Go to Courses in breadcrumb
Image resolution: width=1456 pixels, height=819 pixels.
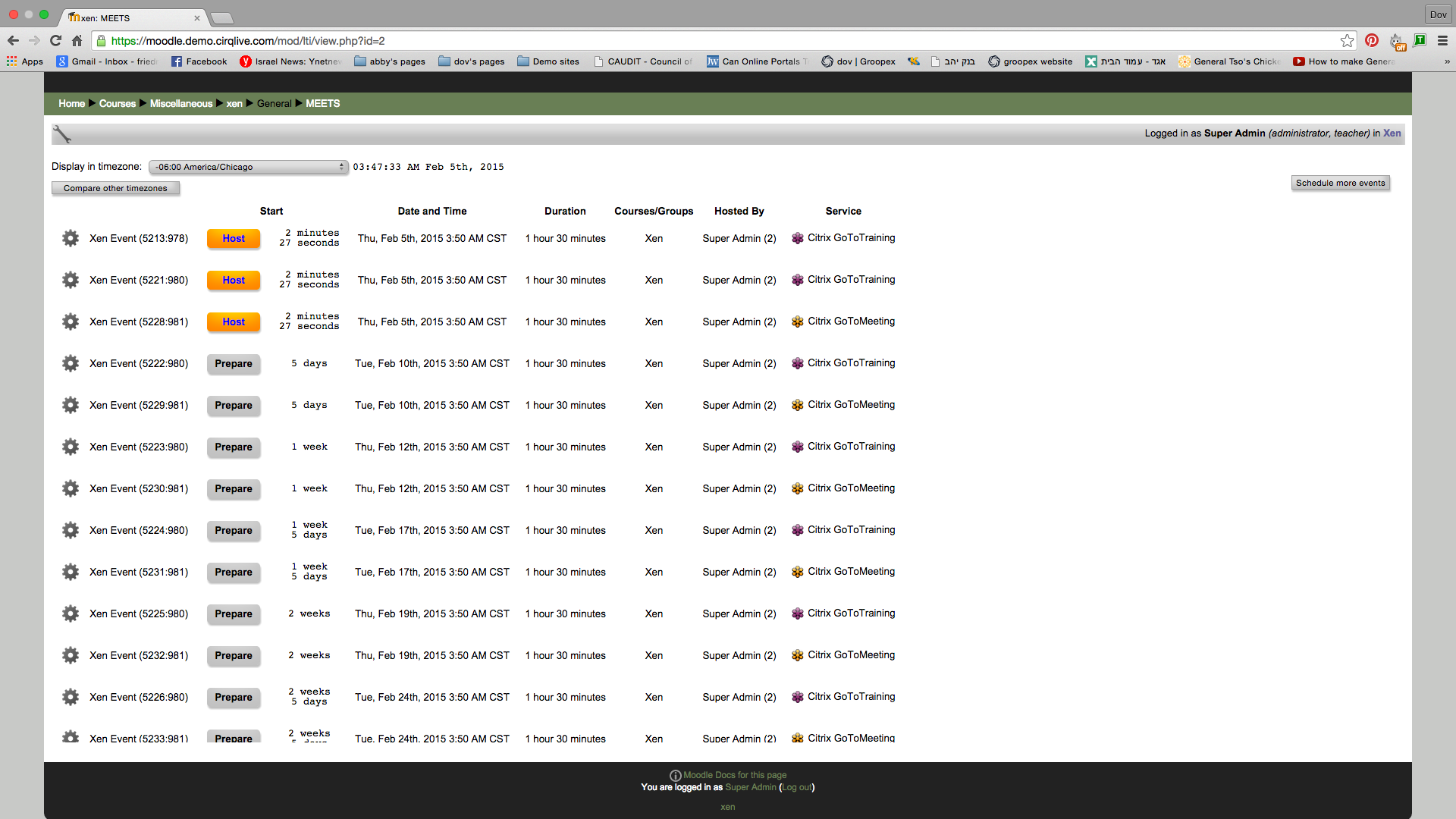(117, 103)
